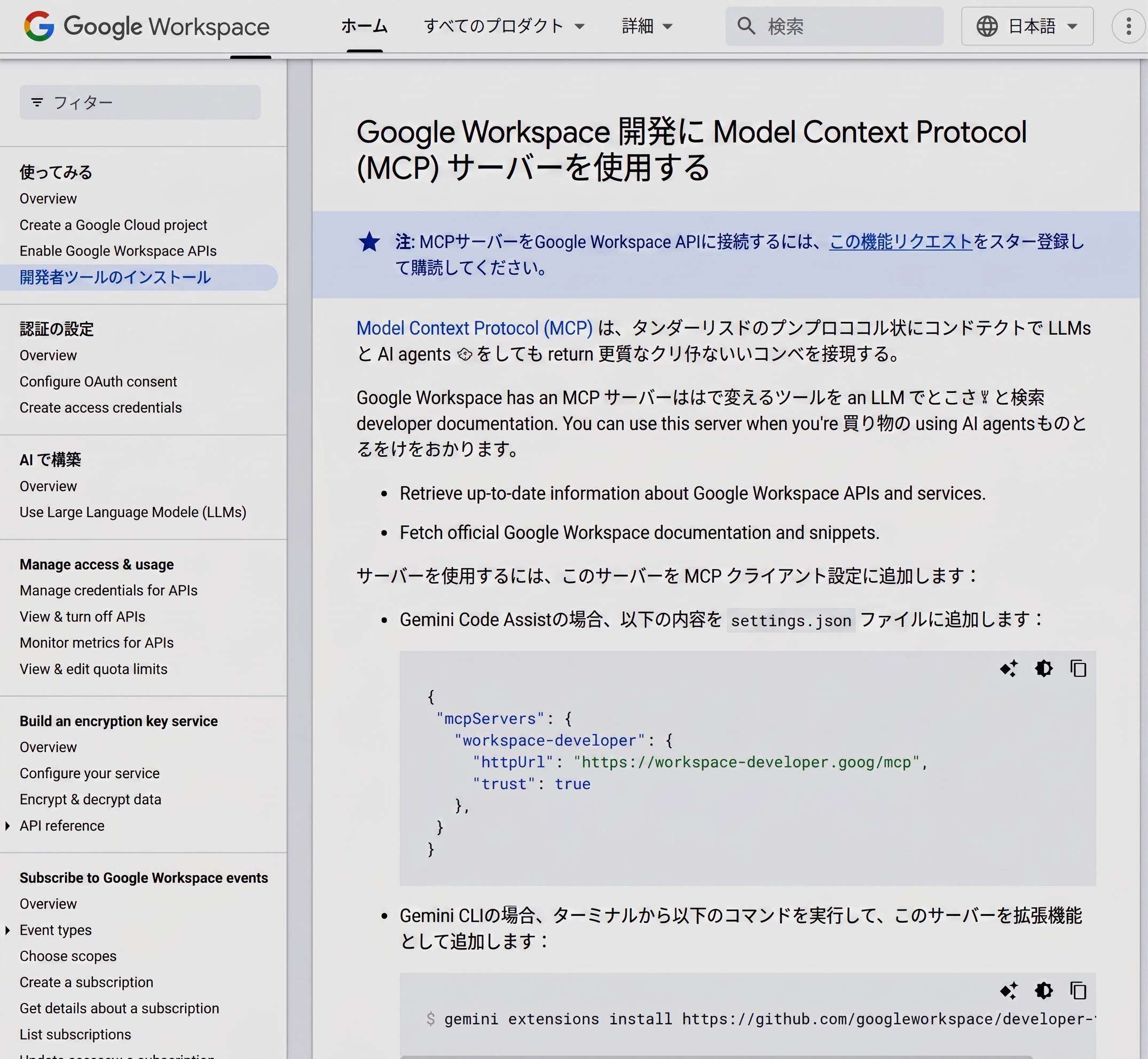Open Create a subscription
This screenshot has width=1148, height=1059.
tap(87, 982)
